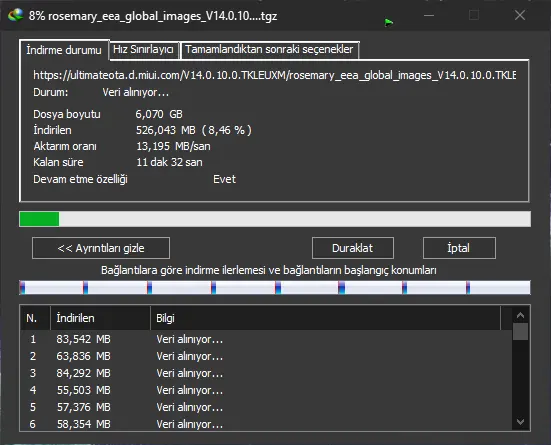Click the İndirilen column header

point(101,318)
